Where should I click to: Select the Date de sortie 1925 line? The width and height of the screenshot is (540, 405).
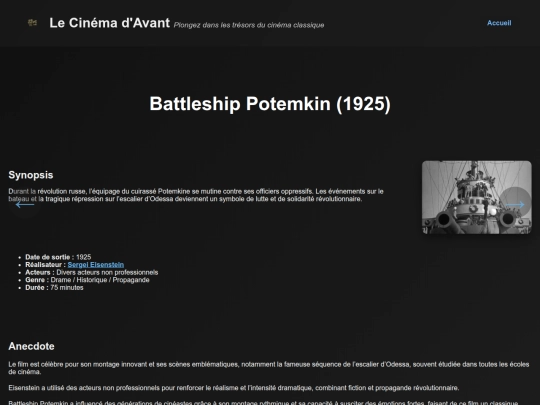pos(58,257)
